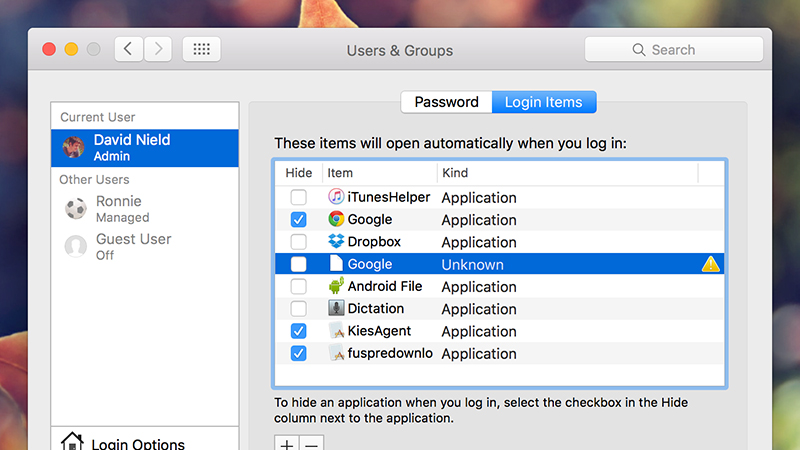Click the Search field
800x450 pixels.
(x=673, y=49)
